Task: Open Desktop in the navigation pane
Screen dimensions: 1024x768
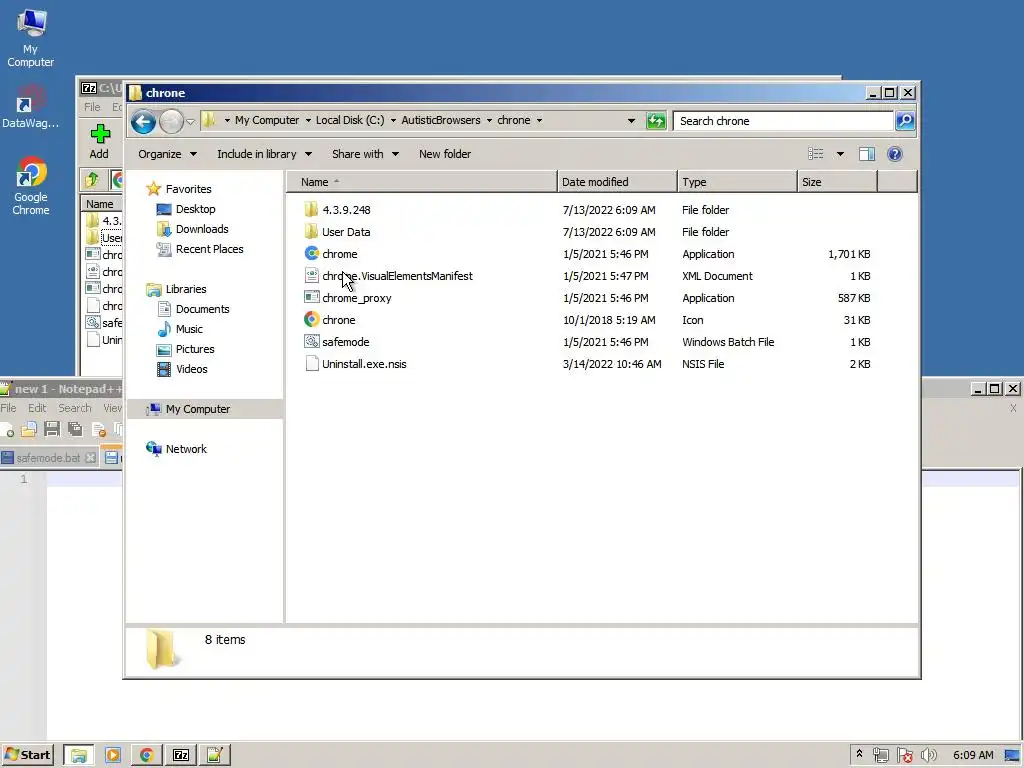Action: coord(195,209)
